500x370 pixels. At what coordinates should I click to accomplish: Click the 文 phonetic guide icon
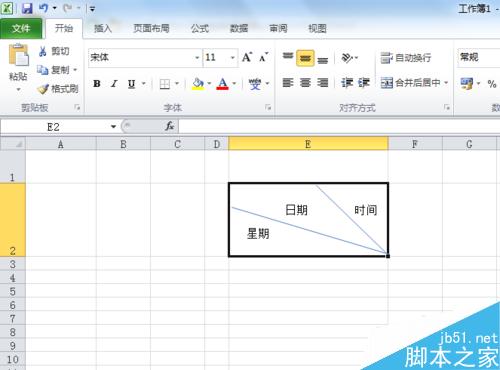(x=255, y=84)
